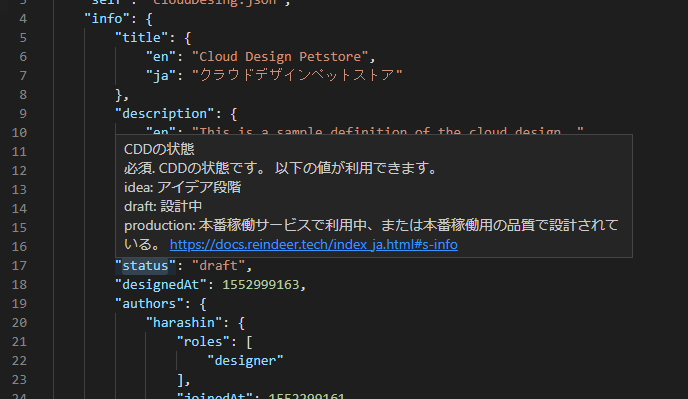Click the "draft: 設計中" tooltip line
688x399 pixels.
(163, 206)
